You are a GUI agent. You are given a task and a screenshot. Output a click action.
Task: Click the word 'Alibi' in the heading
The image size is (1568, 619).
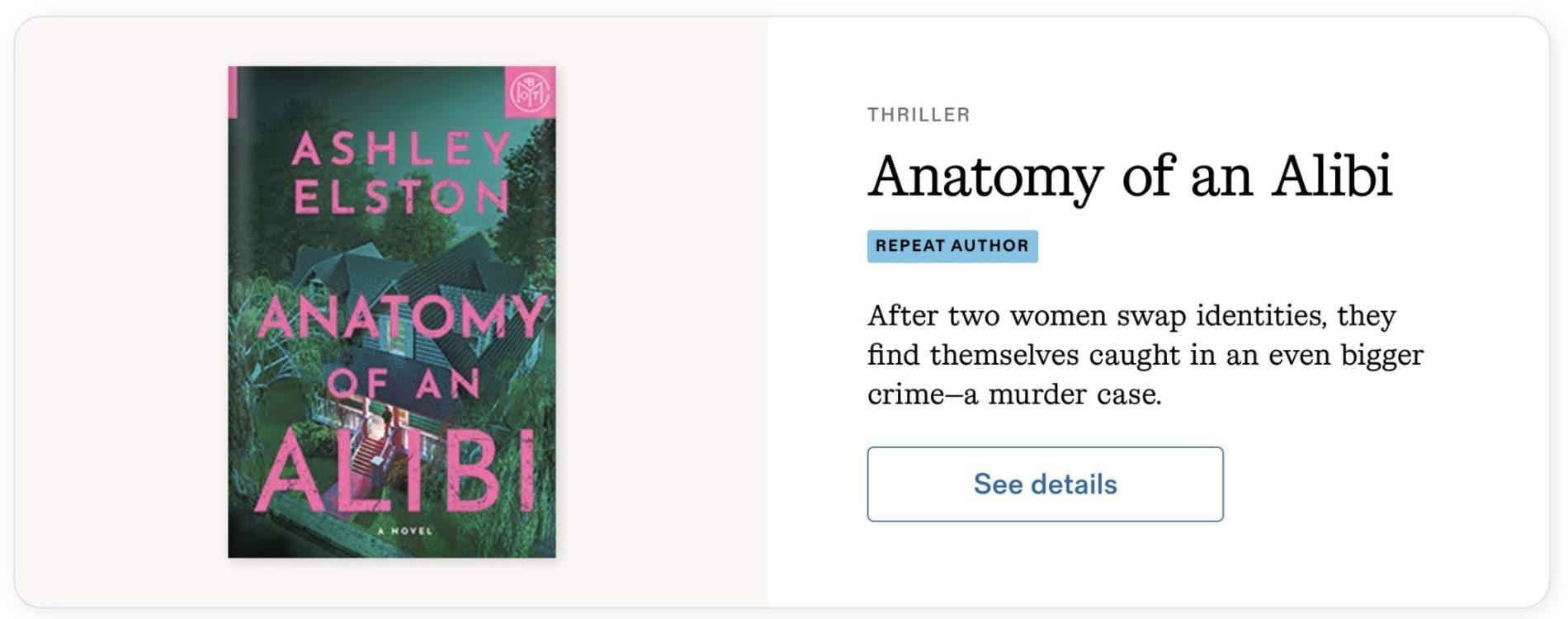(1330, 176)
